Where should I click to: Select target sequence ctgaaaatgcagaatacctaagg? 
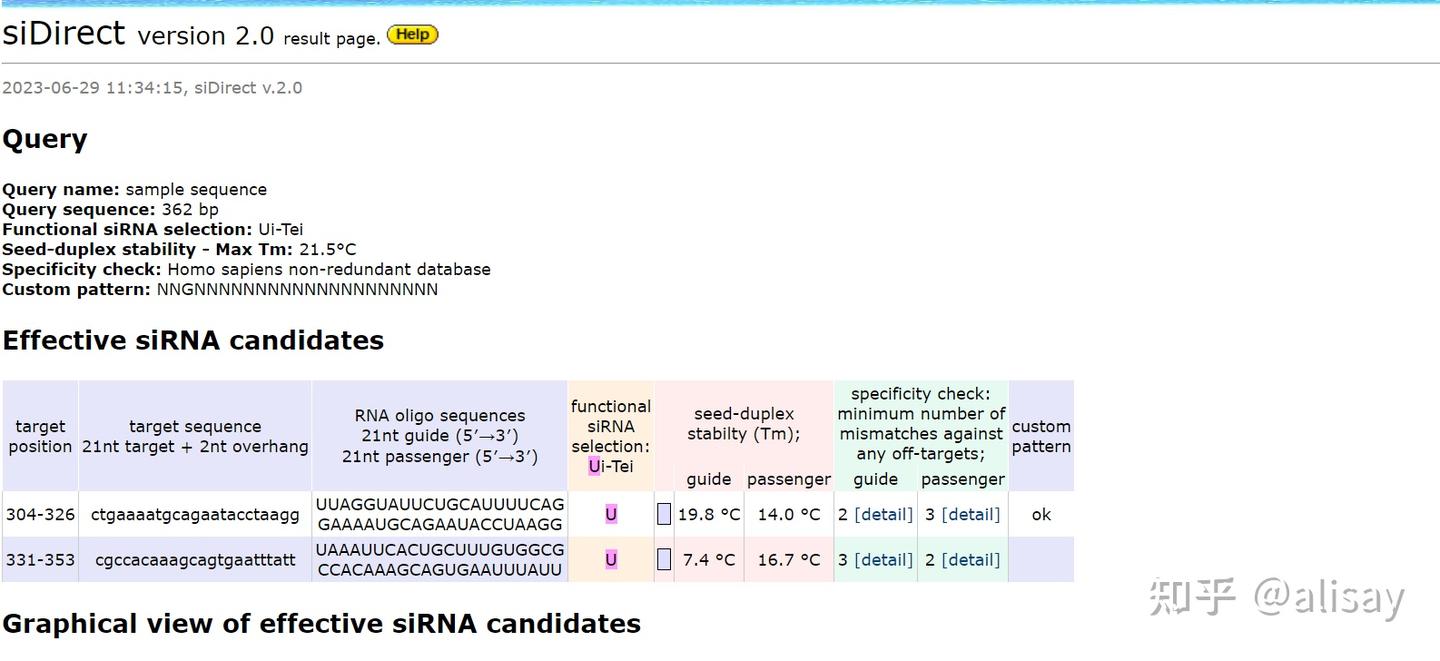(x=195, y=514)
